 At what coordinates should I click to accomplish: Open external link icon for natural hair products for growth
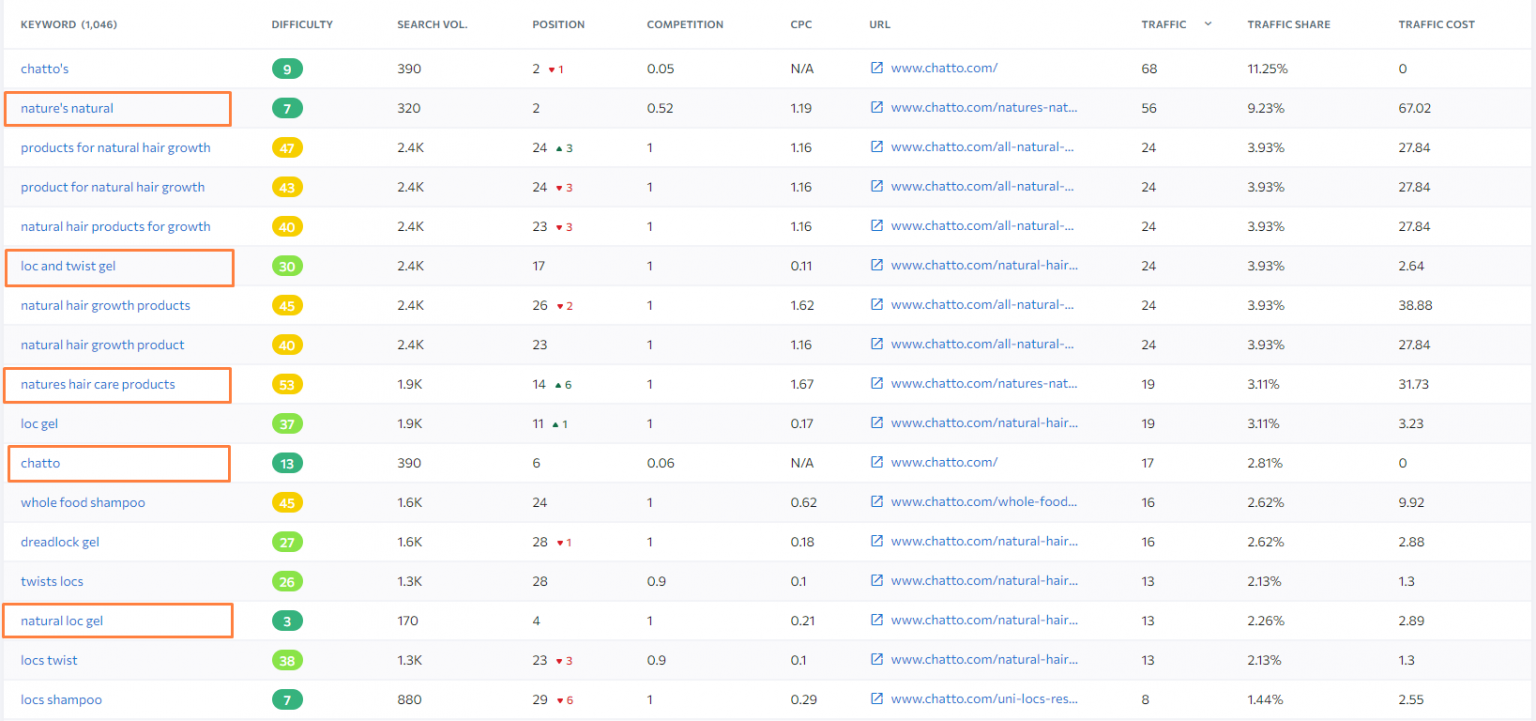coord(877,226)
